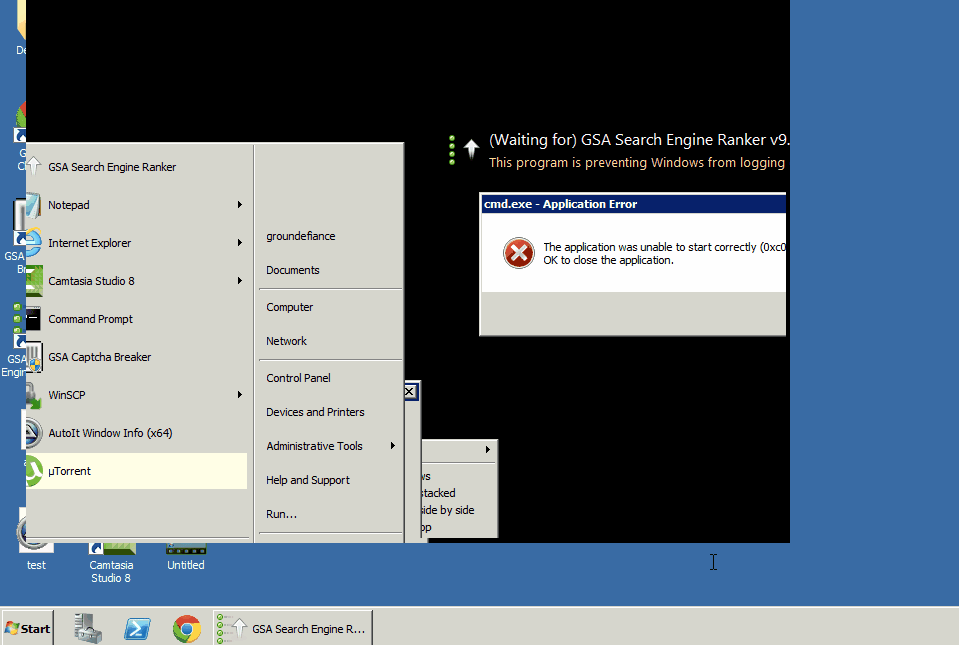
Task: Launch GSA Captcha Breaker from the Start menu
Action: (x=137, y=356)
